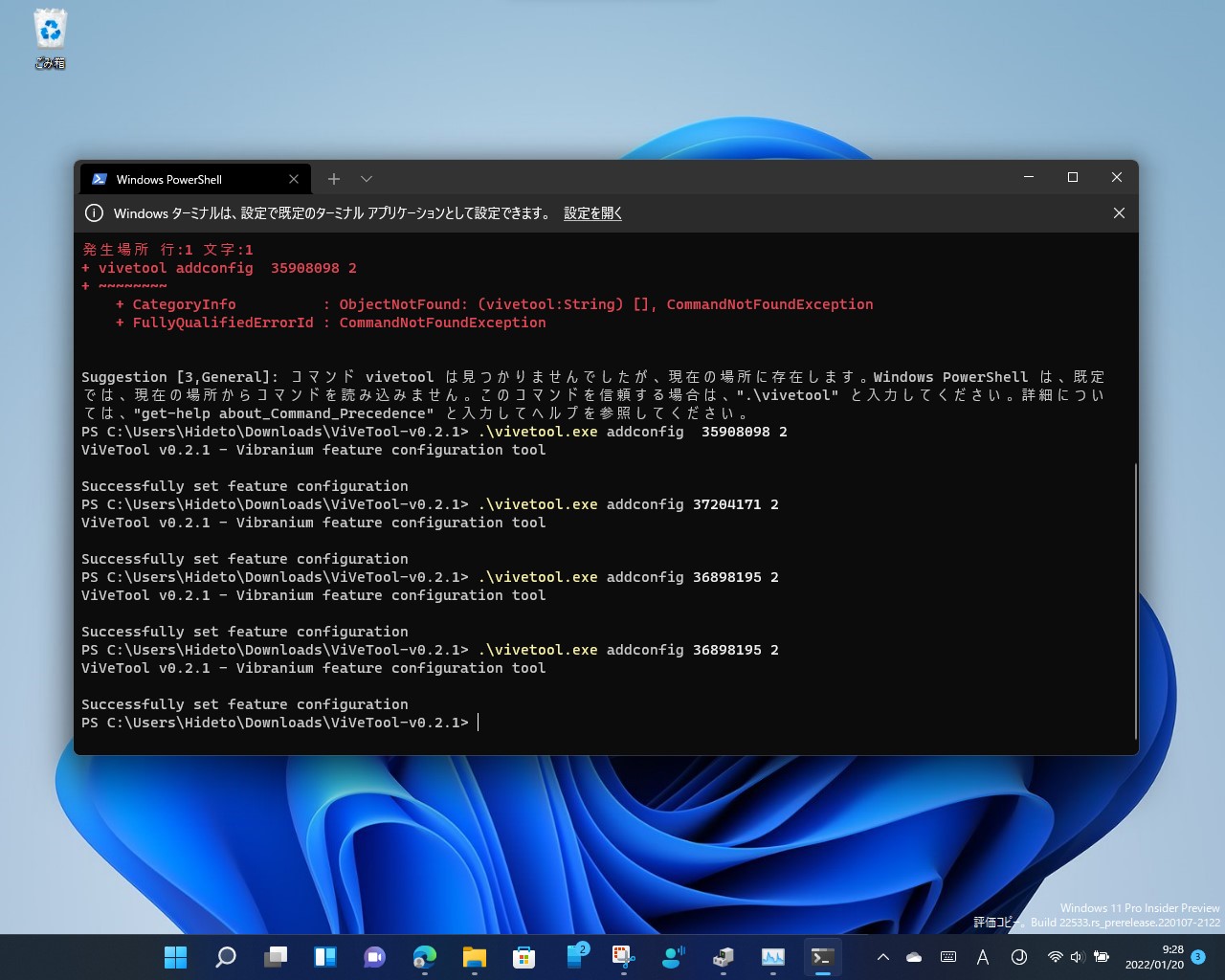Open a new terminal tab with plus

click(x=334, y=179)
